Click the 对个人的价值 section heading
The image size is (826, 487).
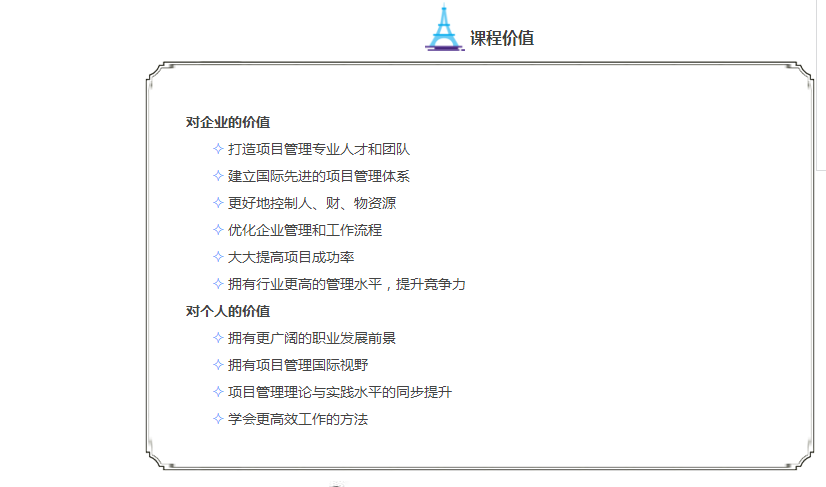point(227,311)
